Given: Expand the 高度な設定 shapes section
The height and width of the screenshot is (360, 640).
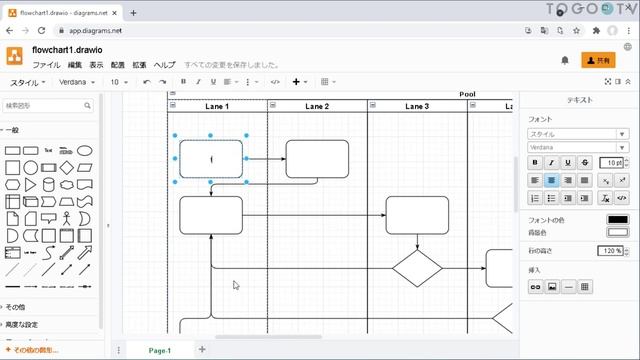Looking at the screenshot, I should [x=20, y=324].
